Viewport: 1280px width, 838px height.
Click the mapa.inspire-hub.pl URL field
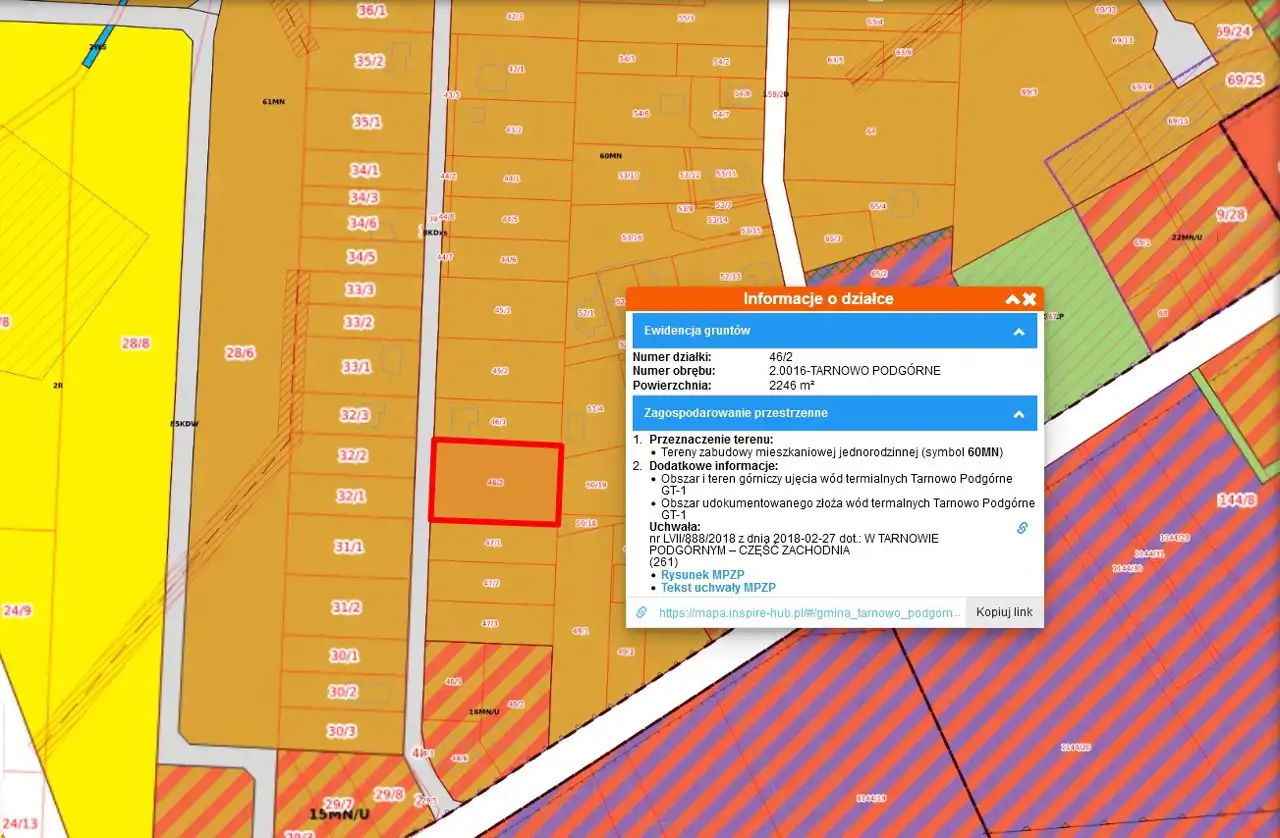pyautogui.click(x=808, y=612)
